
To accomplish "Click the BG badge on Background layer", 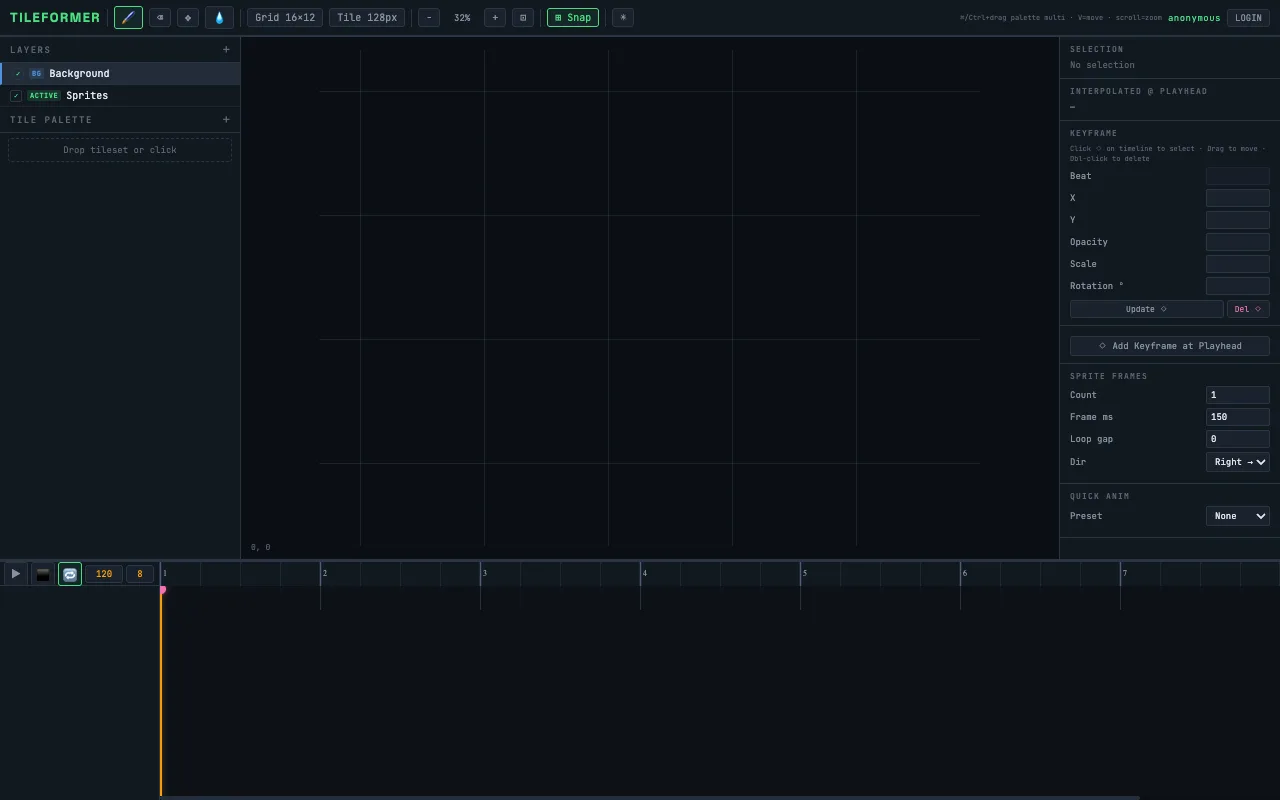I will coord(36,74).
